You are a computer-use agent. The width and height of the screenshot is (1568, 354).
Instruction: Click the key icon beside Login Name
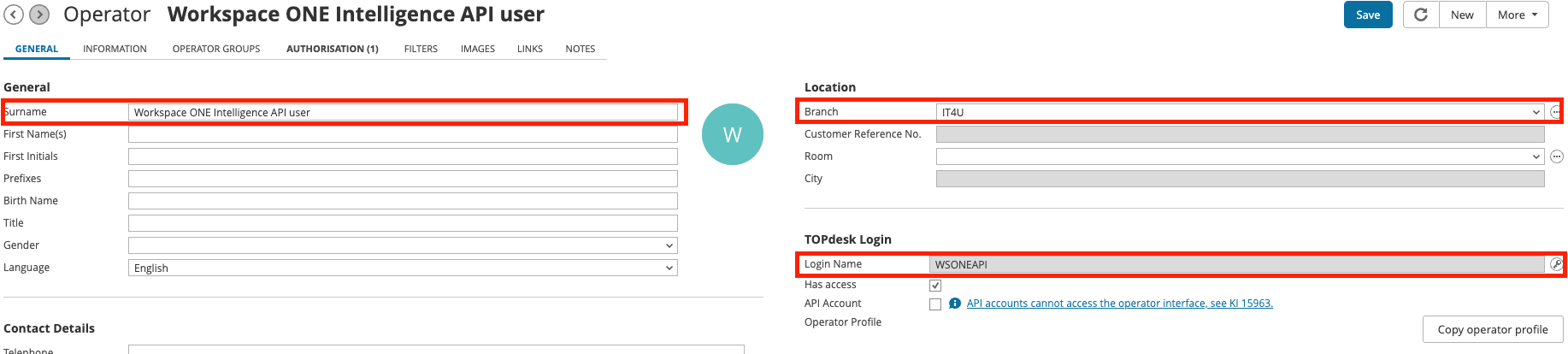(1556, 264)
